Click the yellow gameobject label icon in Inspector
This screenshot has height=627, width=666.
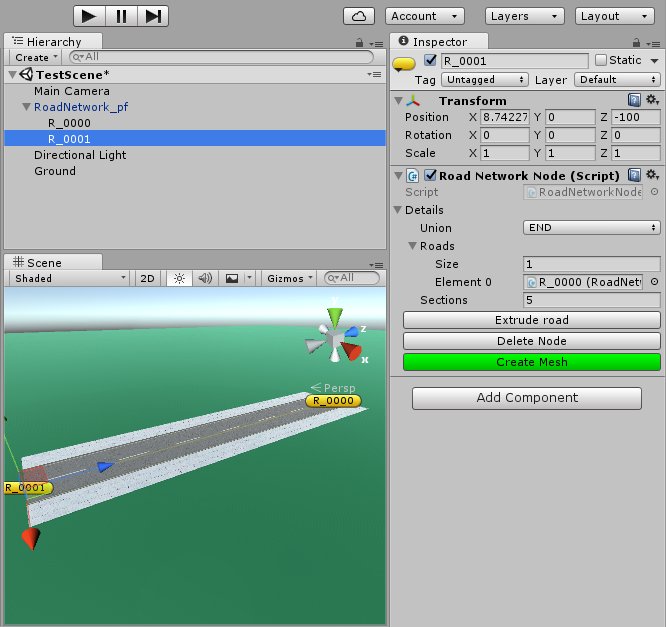click(404, 64)
